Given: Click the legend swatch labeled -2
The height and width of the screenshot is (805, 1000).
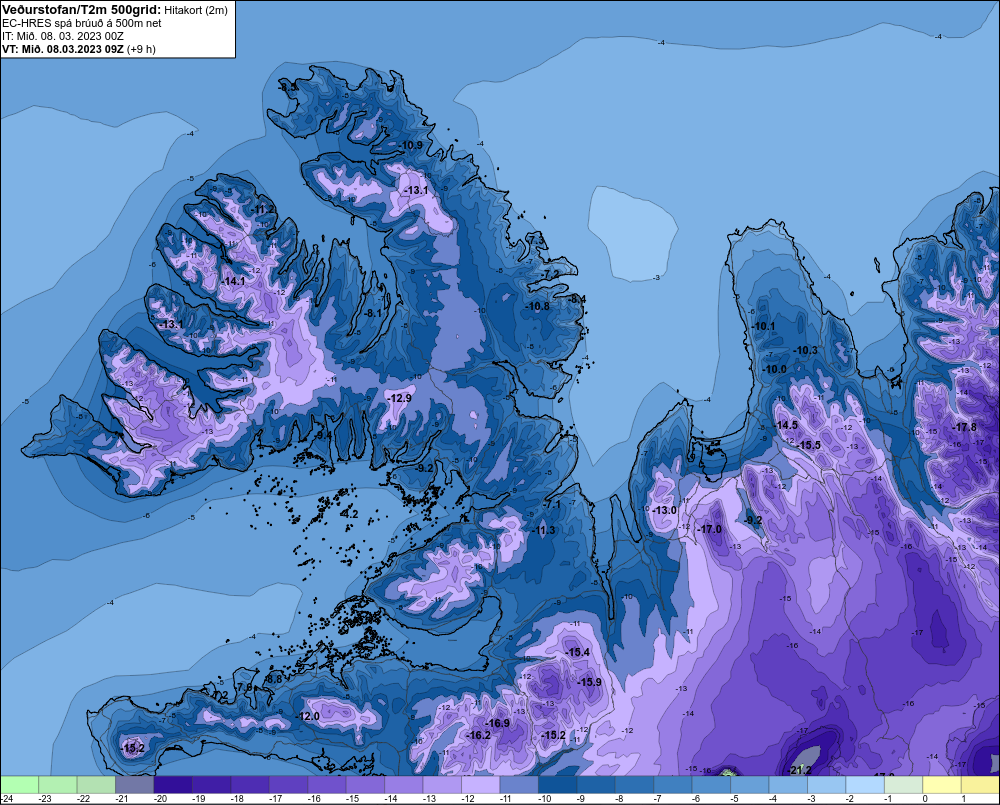Looking at the screenshot, I should click(x=865, y=784).
